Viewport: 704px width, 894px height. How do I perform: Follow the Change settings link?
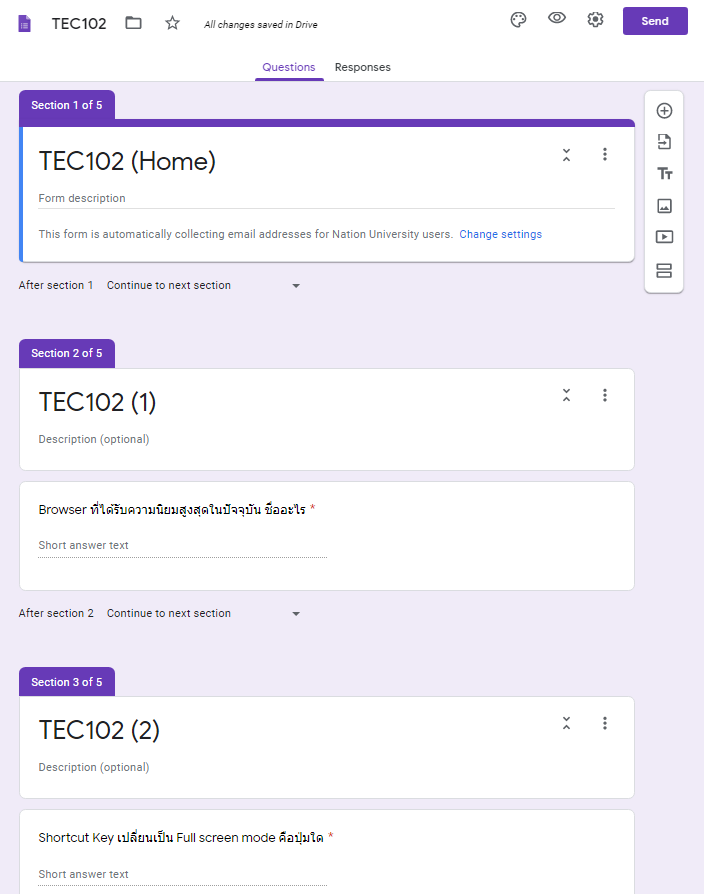point(500,235)
